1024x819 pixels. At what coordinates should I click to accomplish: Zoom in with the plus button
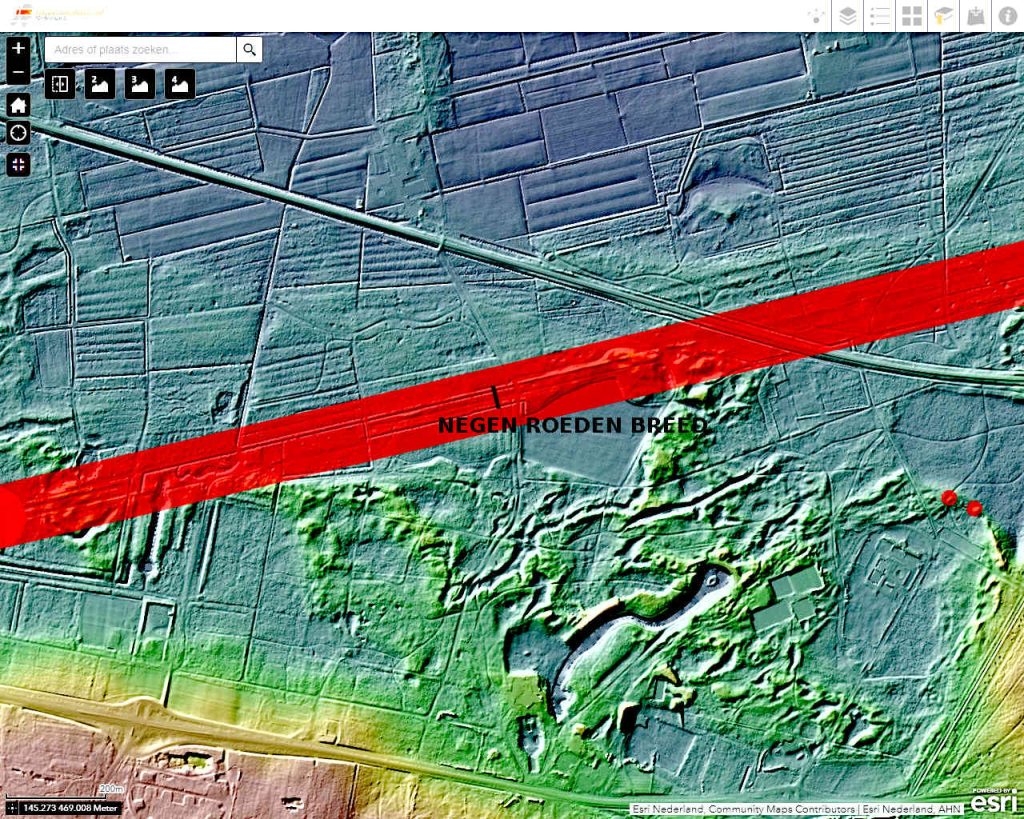(18, 48)
